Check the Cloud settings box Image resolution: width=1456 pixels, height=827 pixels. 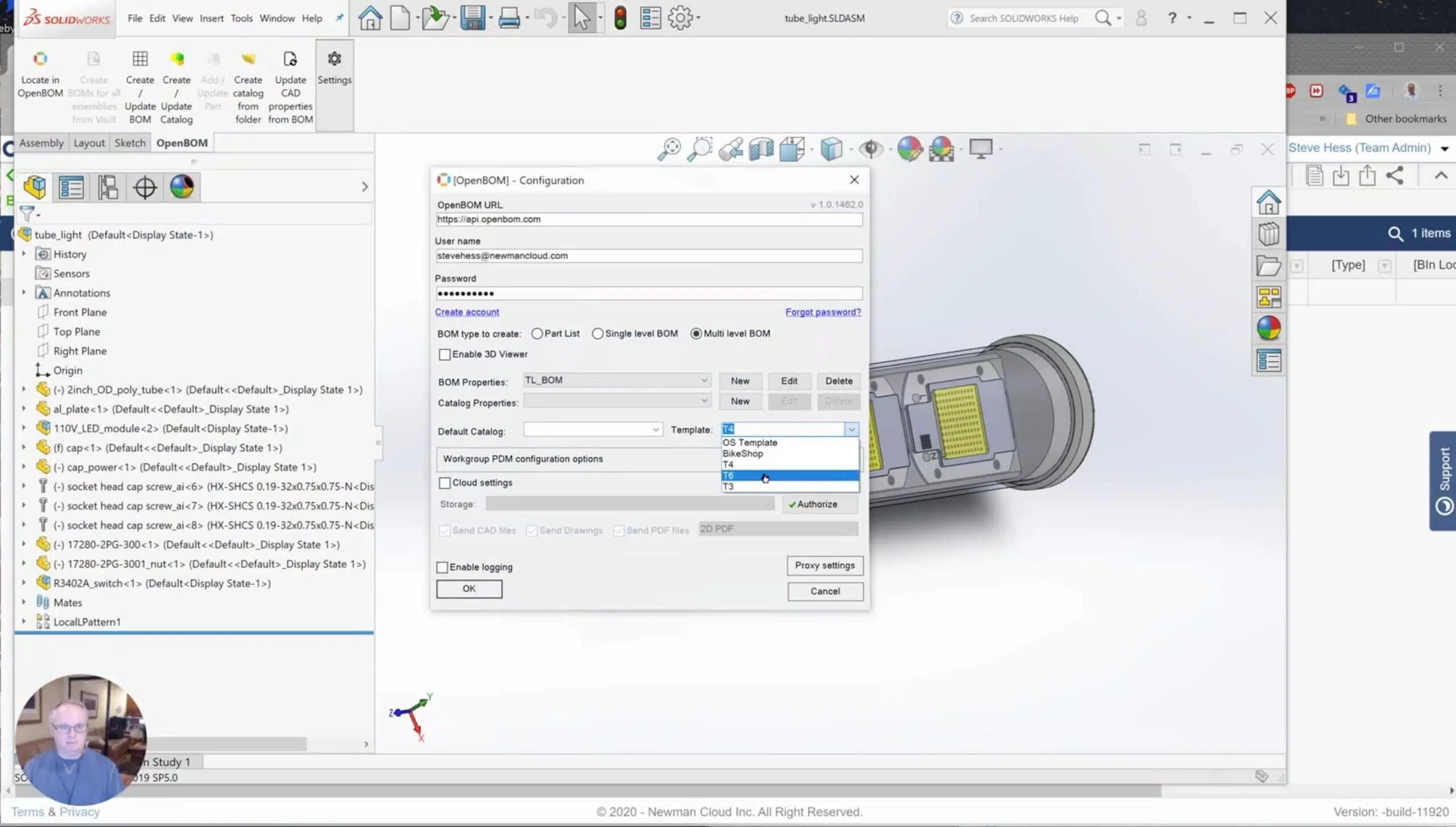point(445,483)
